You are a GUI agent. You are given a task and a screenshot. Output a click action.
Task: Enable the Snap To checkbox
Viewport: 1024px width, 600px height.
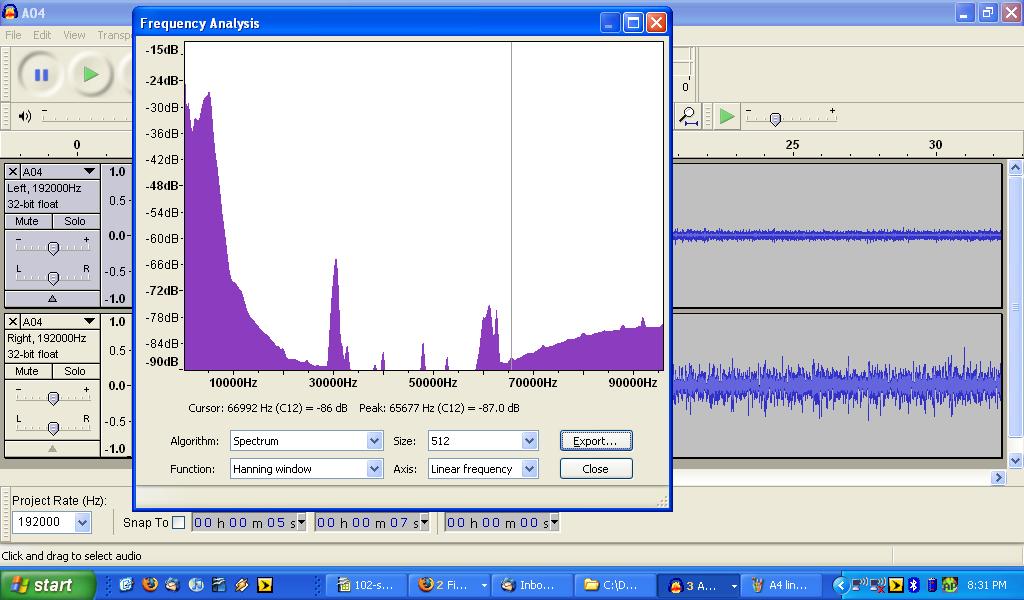point(178,522)
